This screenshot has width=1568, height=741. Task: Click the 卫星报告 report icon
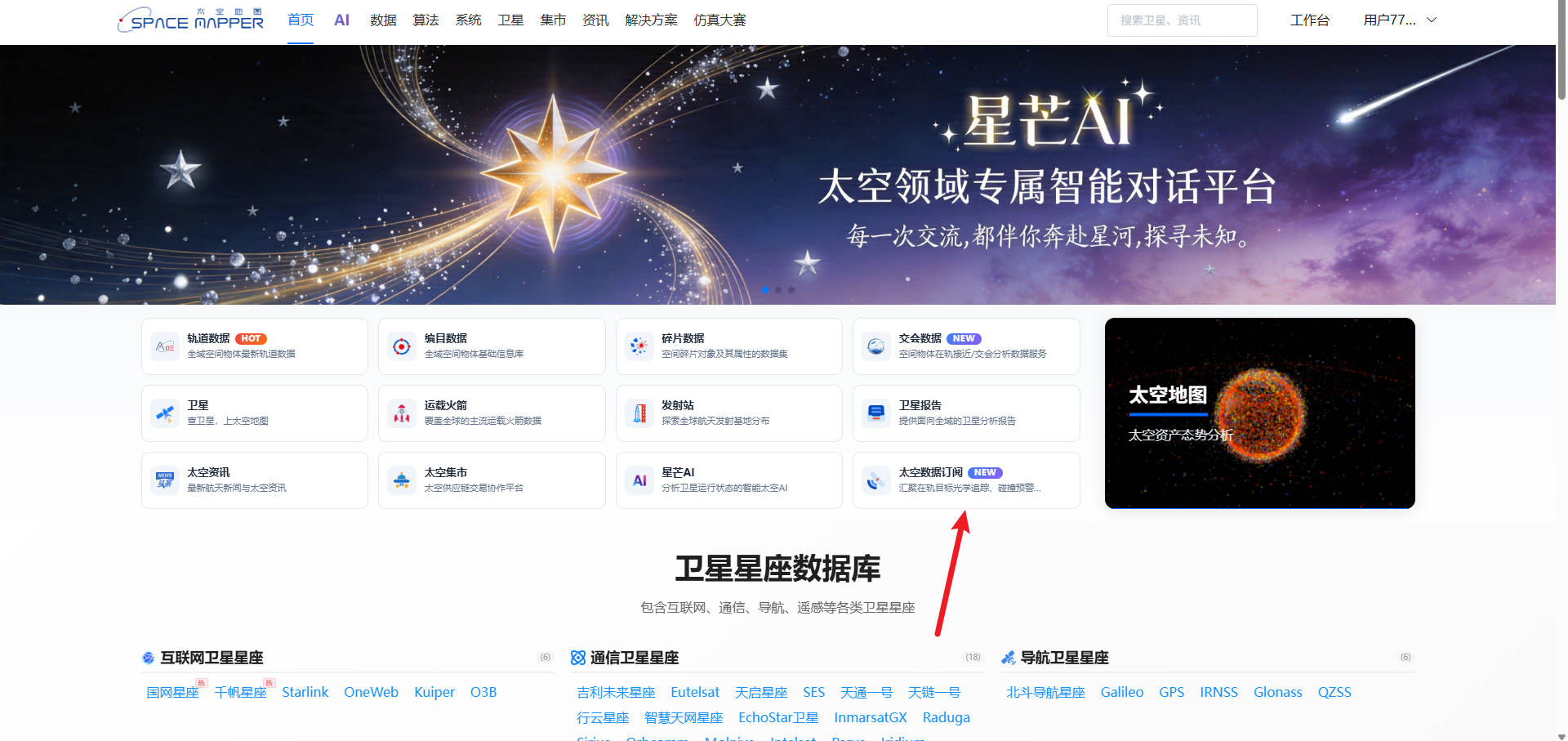876,413
